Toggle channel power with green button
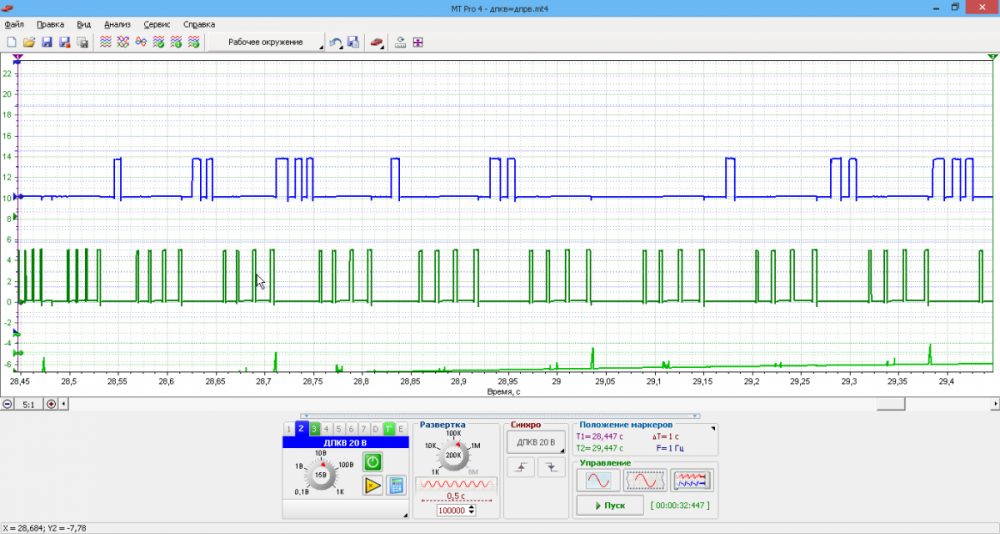 371,462
